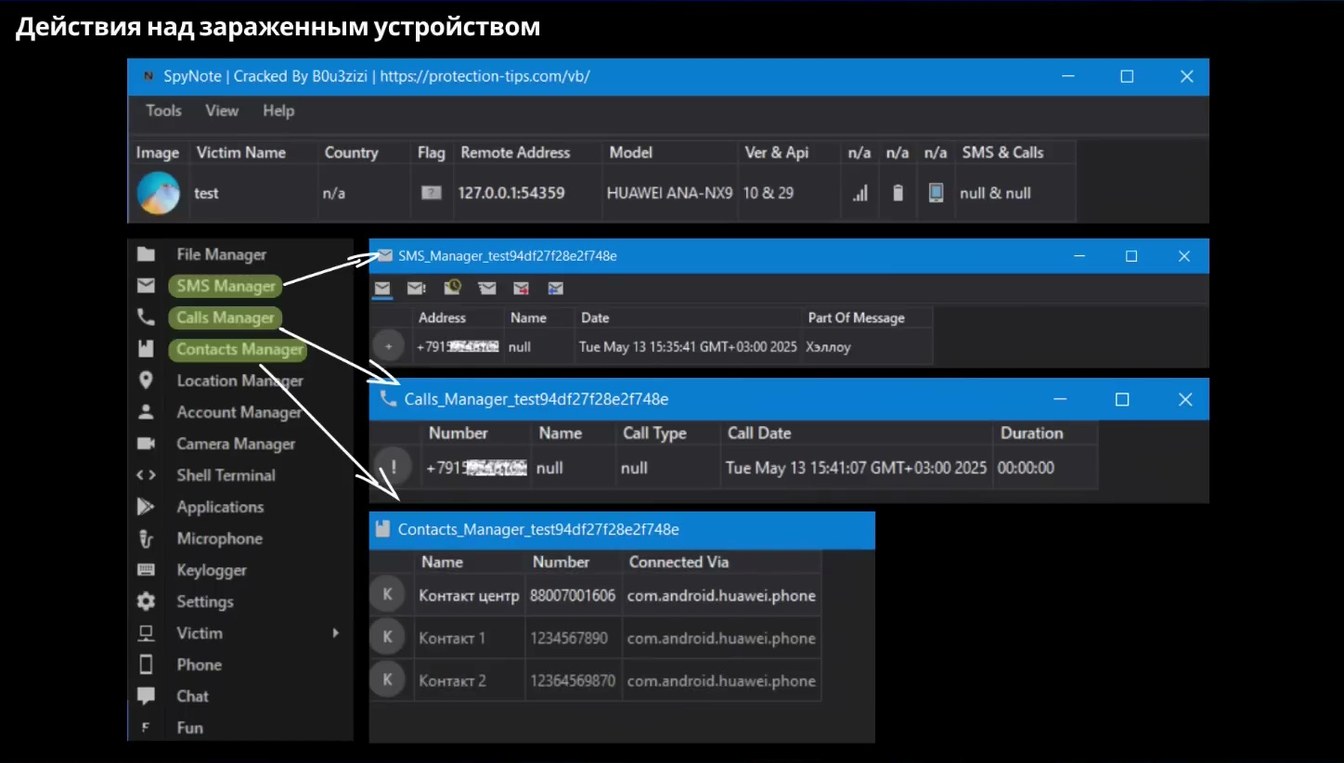Click the Remote Address column header
1344x763 pixels.
[515, 153]
